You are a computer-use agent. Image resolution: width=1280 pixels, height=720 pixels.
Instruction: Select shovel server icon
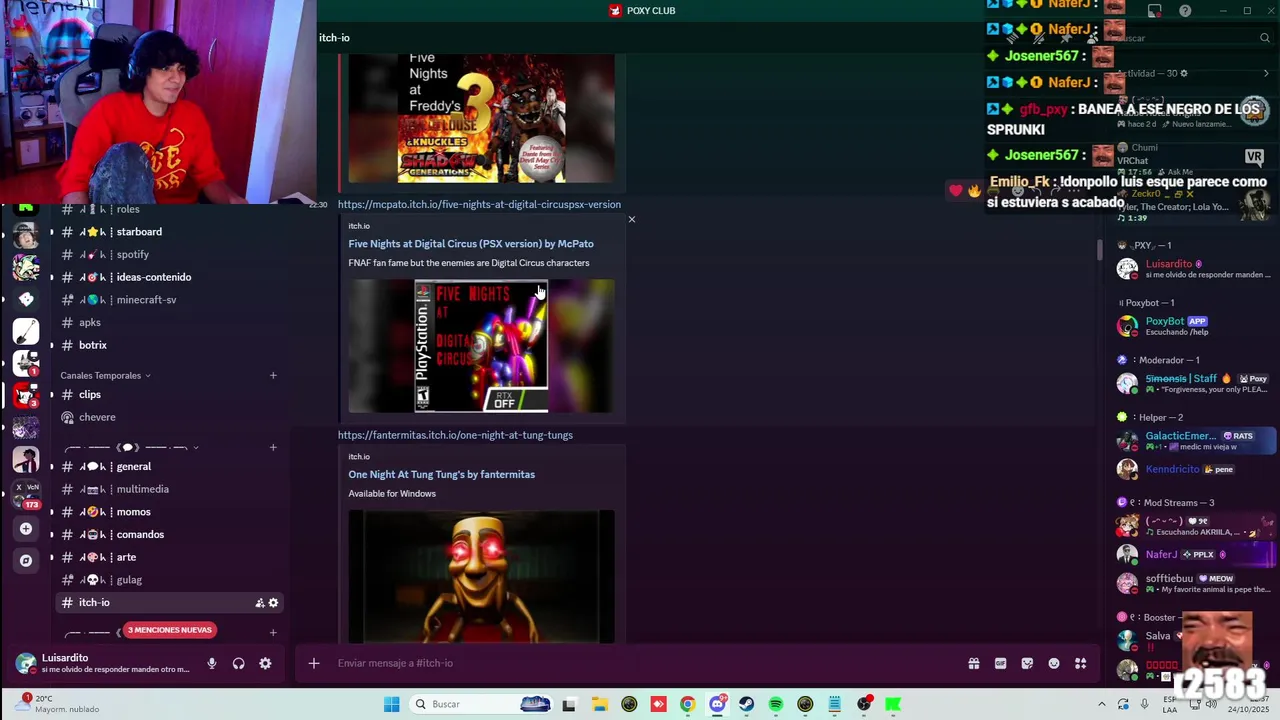point(26,331)
